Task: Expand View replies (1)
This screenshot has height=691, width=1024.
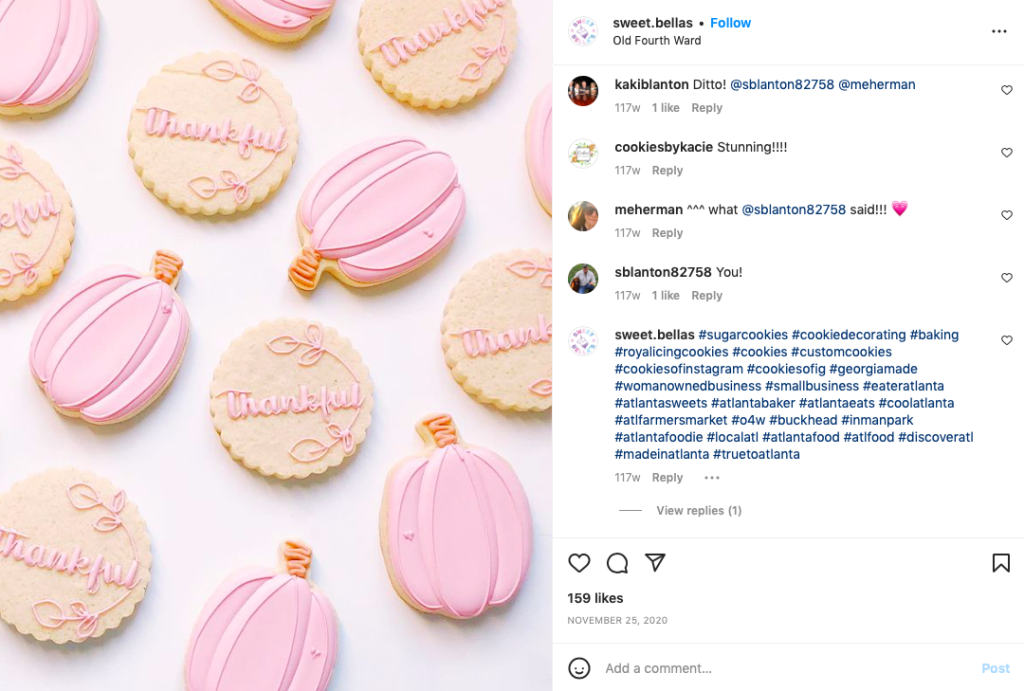Action: coord(698,511)
